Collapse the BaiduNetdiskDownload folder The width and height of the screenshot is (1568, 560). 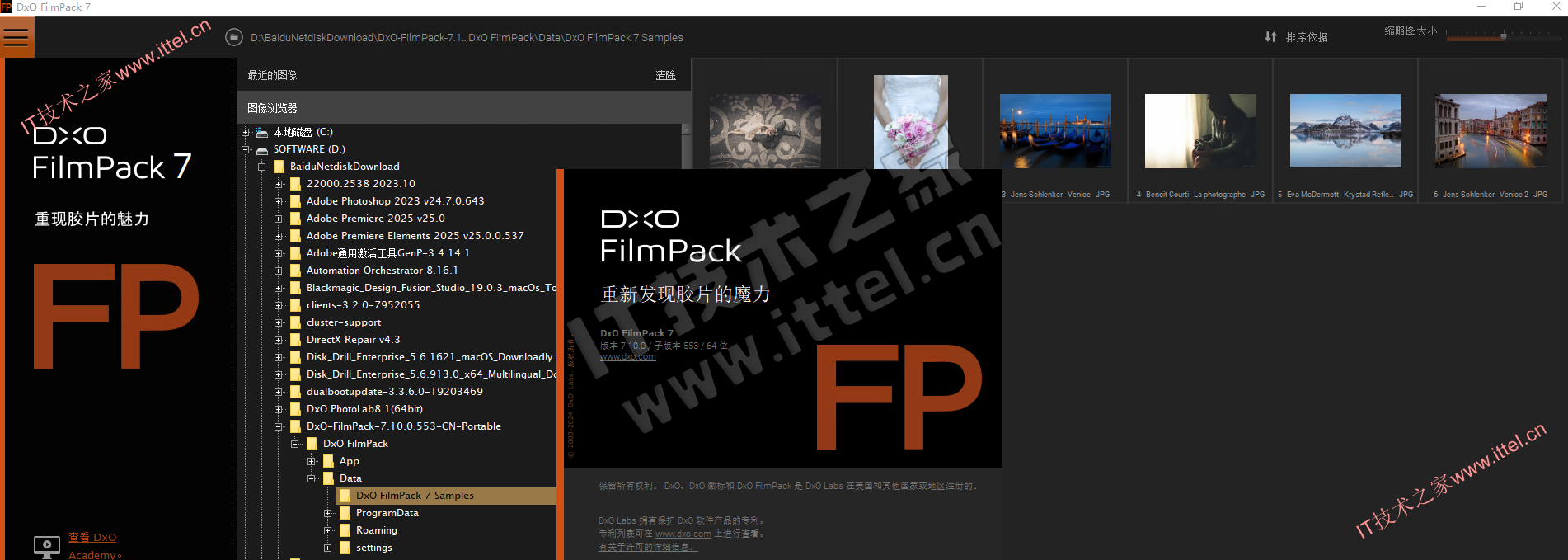(x=262, y=167)
